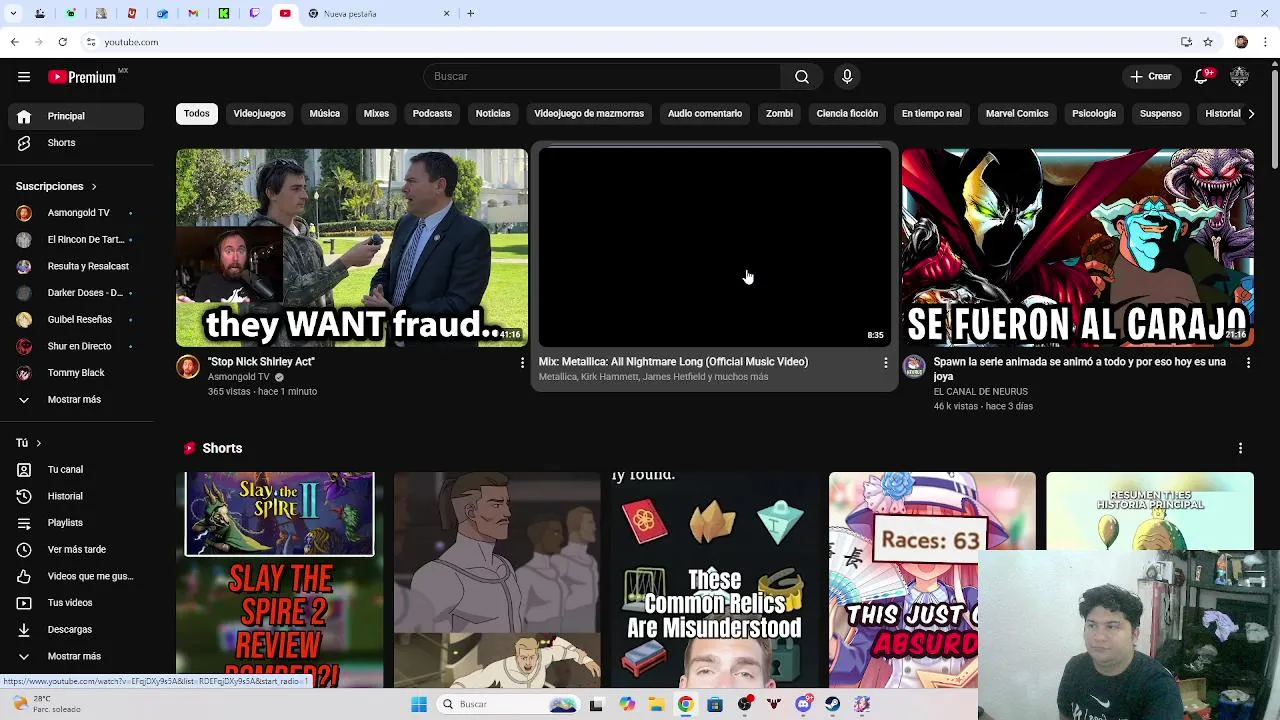
Task: Open options for Spawn video
Action: click(x=1248, y=363)
